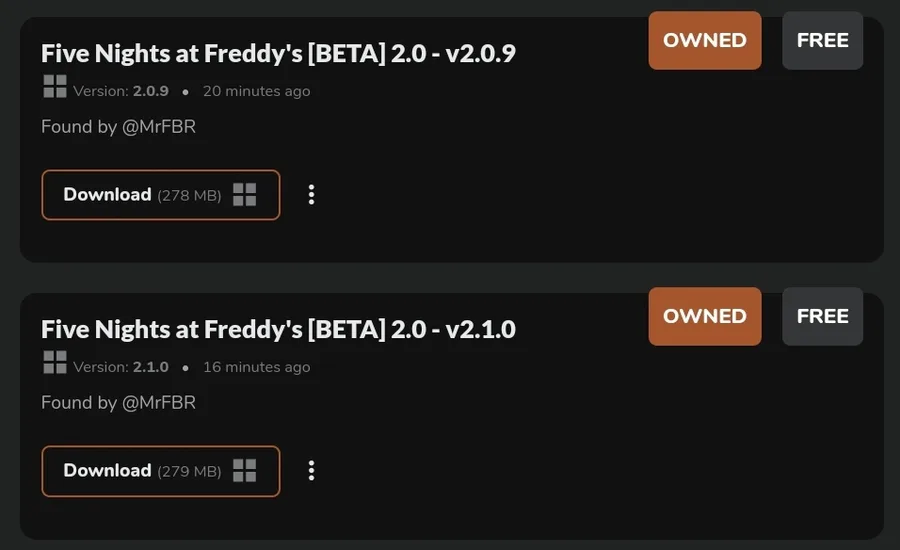
Task: Click the '16 minutes ago' timestamp
Action: tap(256, 367)
